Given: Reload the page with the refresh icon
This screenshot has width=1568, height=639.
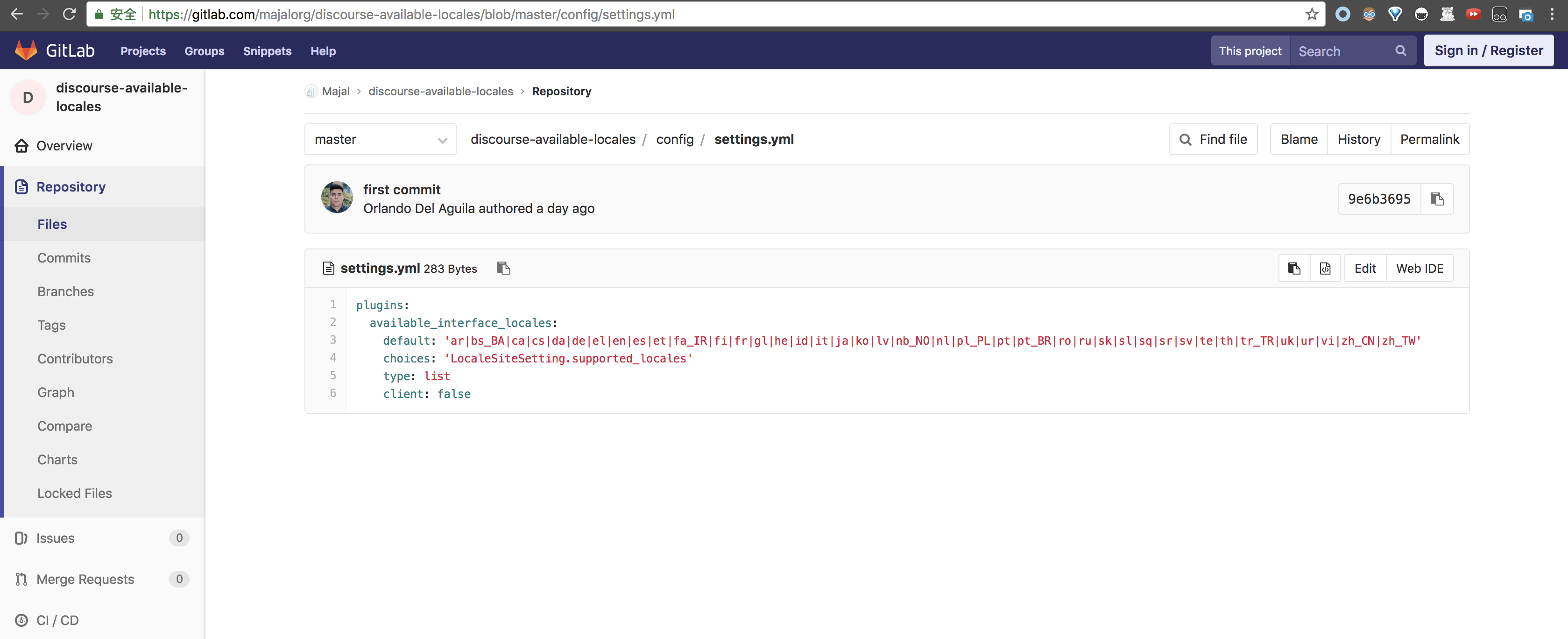Looking at the screenshot, I should click(x=69, y=14).
